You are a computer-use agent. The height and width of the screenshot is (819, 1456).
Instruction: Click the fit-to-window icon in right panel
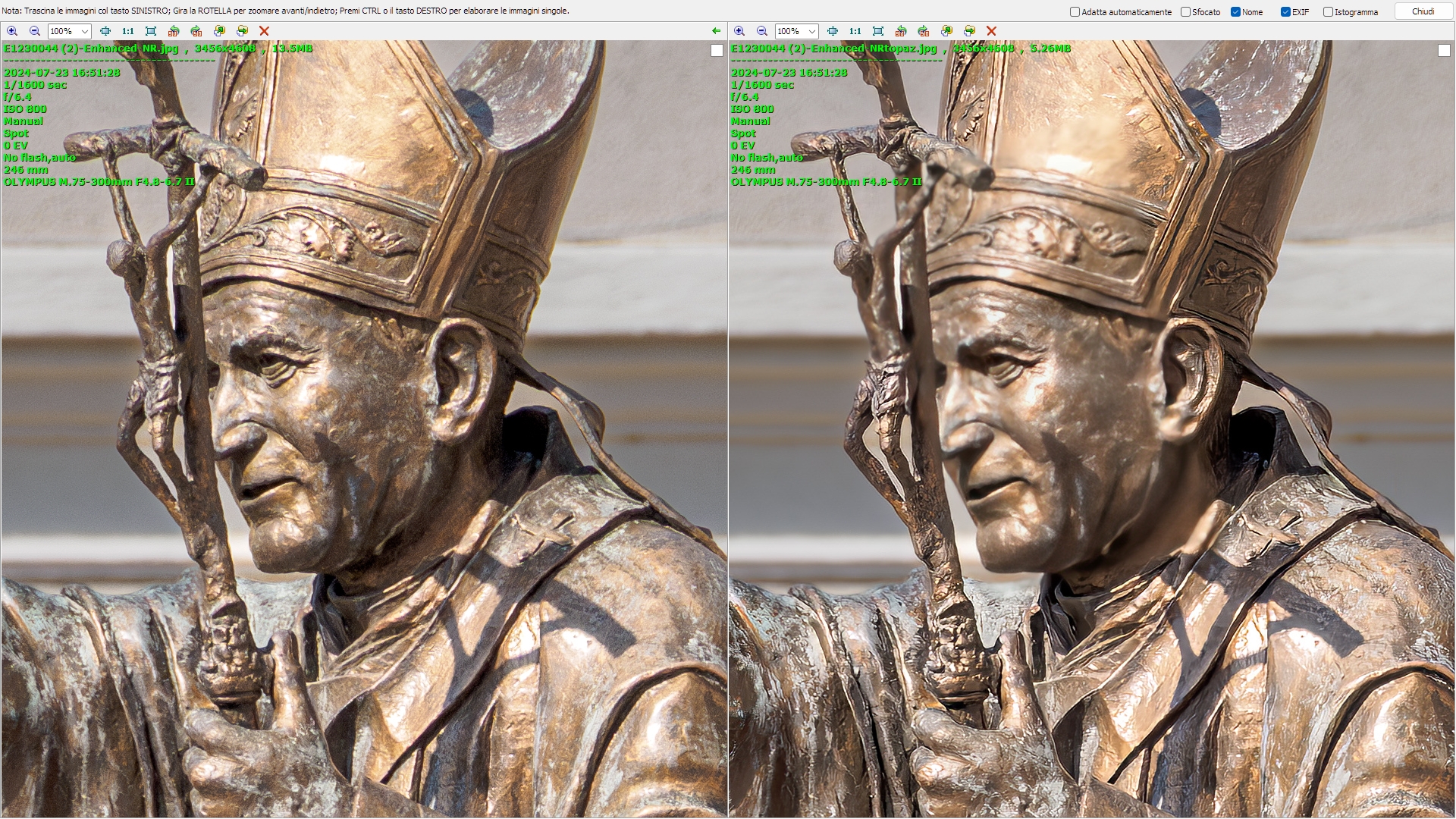click(833, 31)
